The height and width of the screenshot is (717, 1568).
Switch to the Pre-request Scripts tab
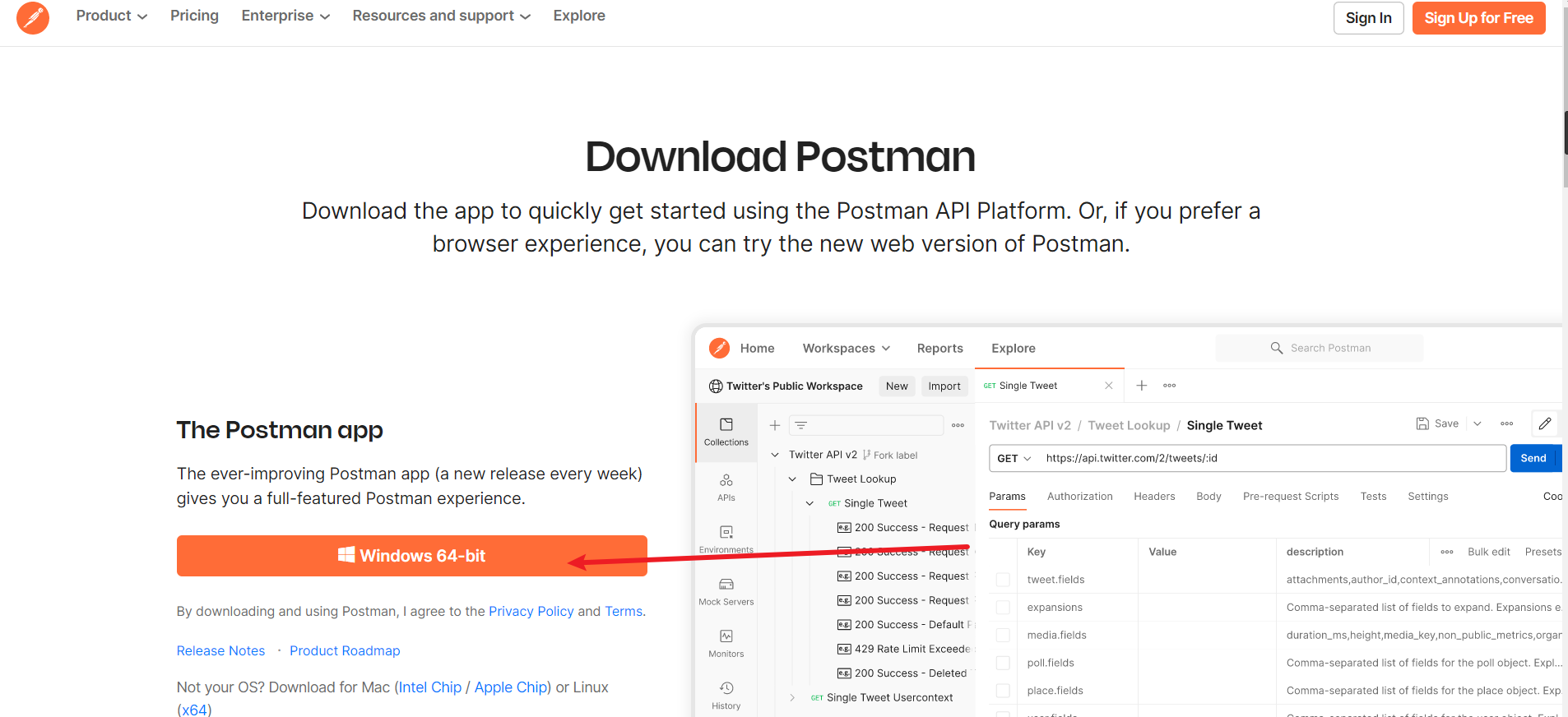point(1291,497)
